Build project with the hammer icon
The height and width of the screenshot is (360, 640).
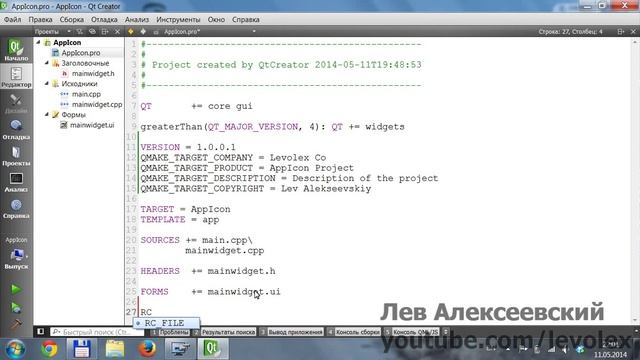(16, 324)
